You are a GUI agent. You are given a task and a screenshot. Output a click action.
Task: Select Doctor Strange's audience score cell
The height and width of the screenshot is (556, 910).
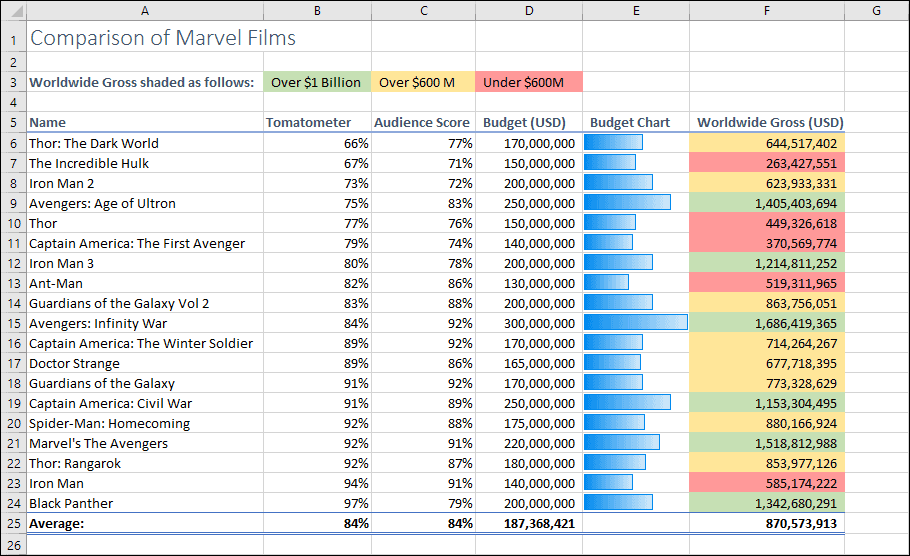click(x=424, y=363)
